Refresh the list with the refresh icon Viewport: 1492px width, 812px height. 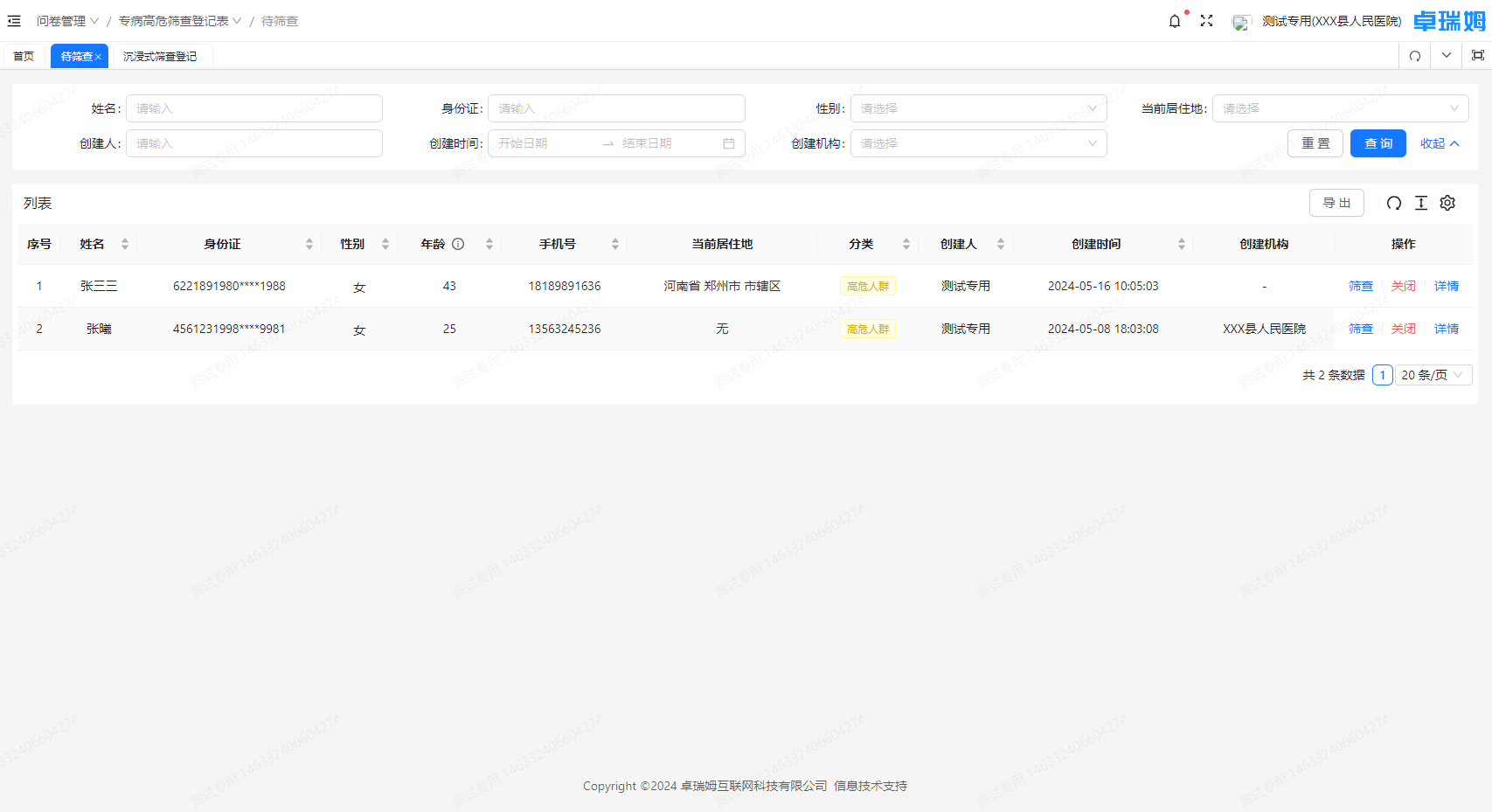(x=1393, y=202)
